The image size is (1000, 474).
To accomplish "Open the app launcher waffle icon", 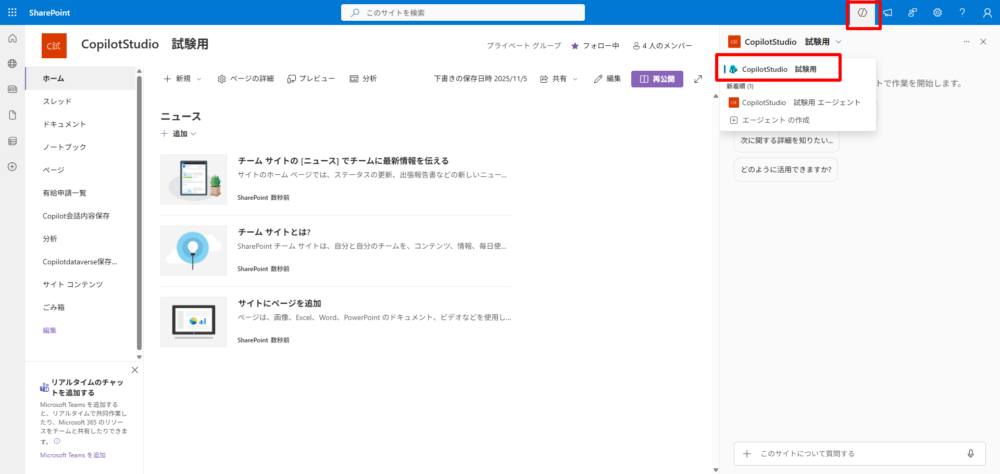I will (x=12, y=12).
